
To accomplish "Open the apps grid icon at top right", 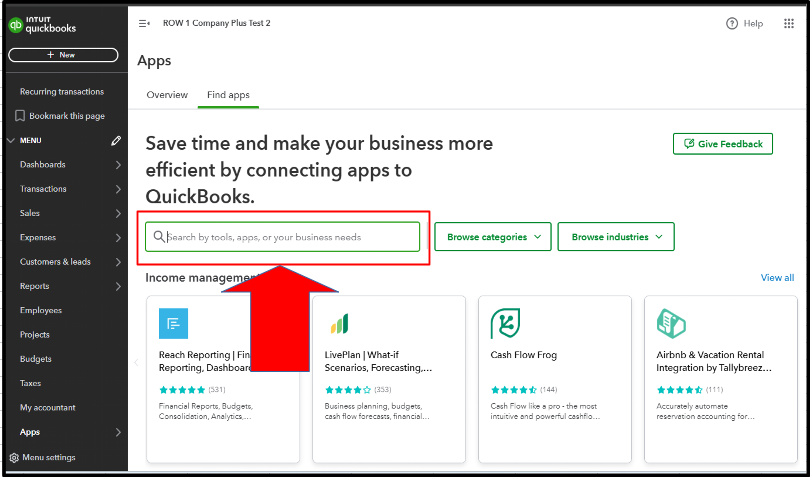I will tap(788, 23).
